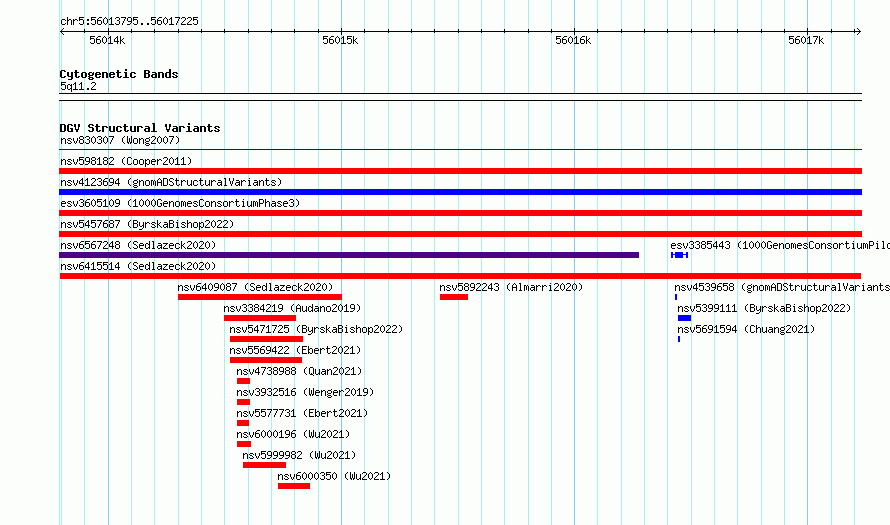Click the 56017k ruler tick label

coord(806,40)
